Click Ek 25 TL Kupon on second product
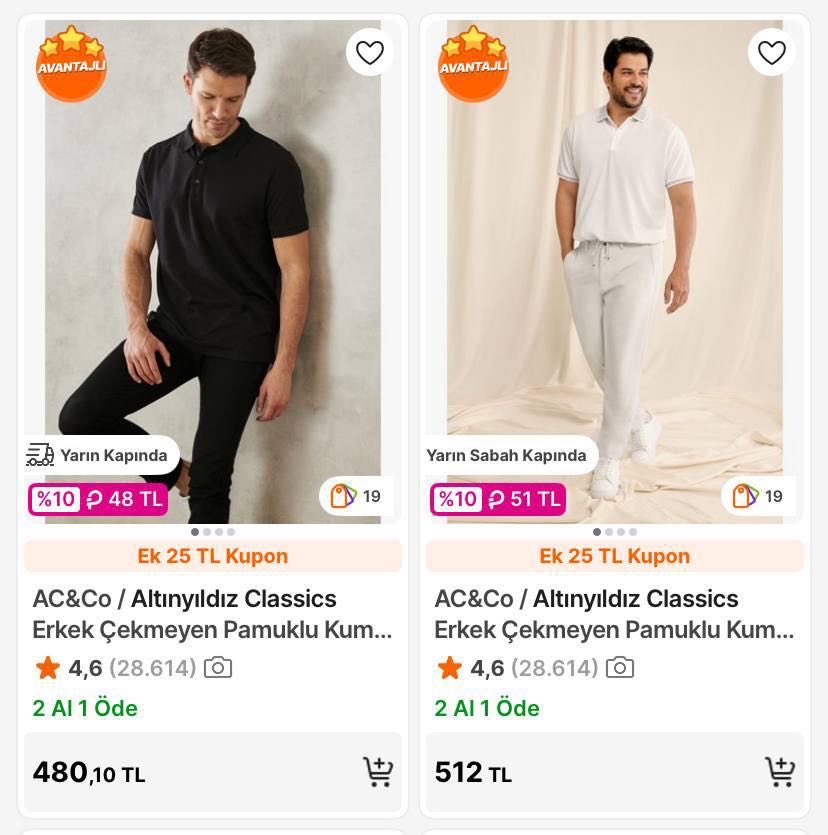The image size is (828, 835). coord(615,556)
